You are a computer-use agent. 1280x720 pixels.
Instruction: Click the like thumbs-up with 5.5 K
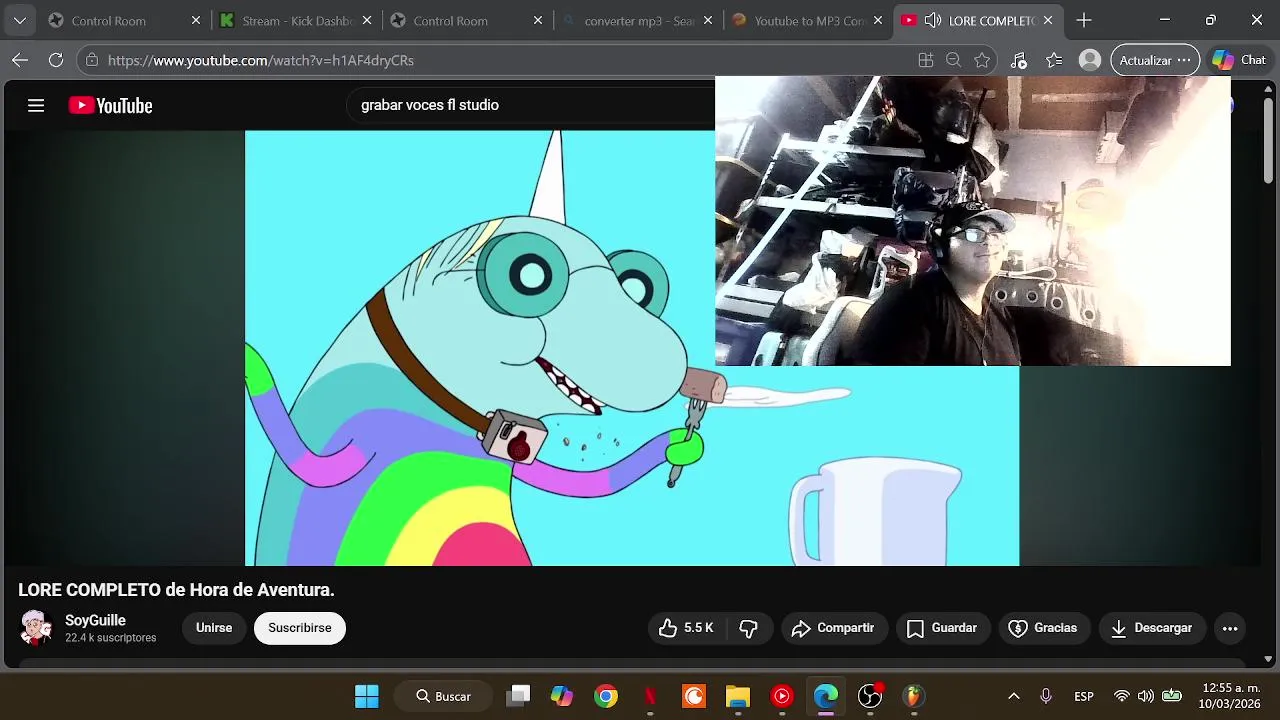(686, 628)
